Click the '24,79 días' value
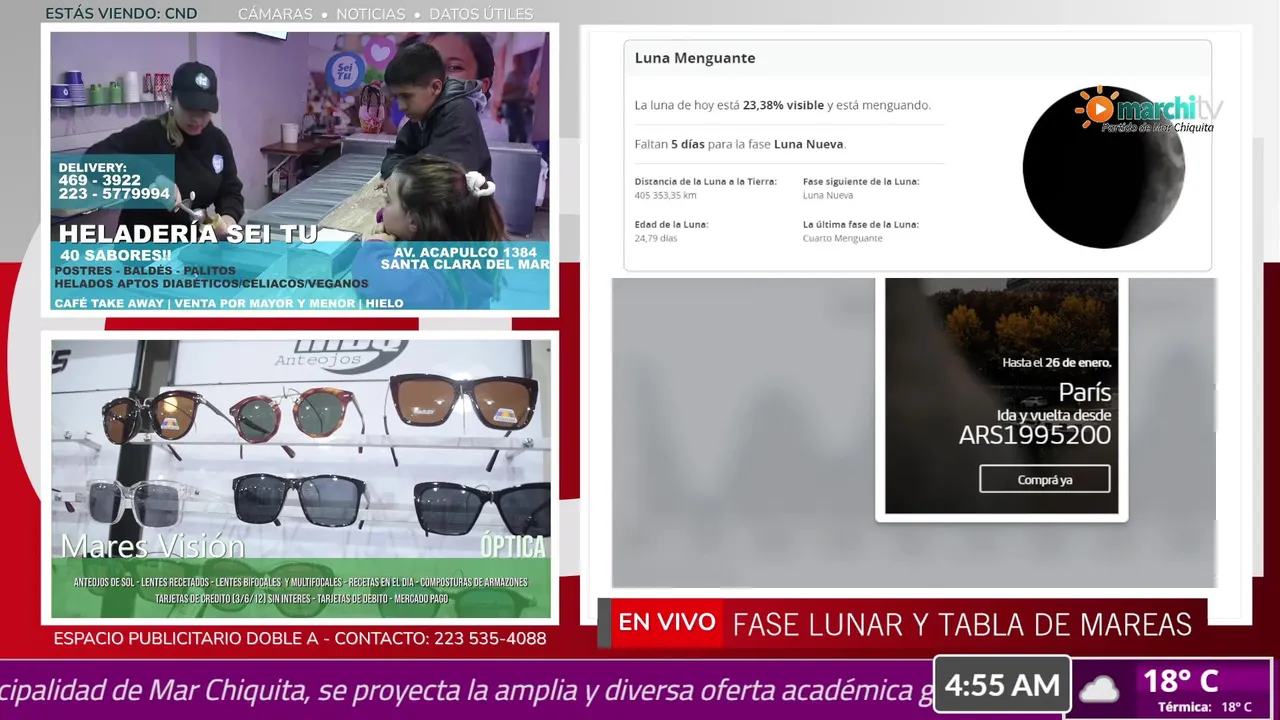 point(655,239)
